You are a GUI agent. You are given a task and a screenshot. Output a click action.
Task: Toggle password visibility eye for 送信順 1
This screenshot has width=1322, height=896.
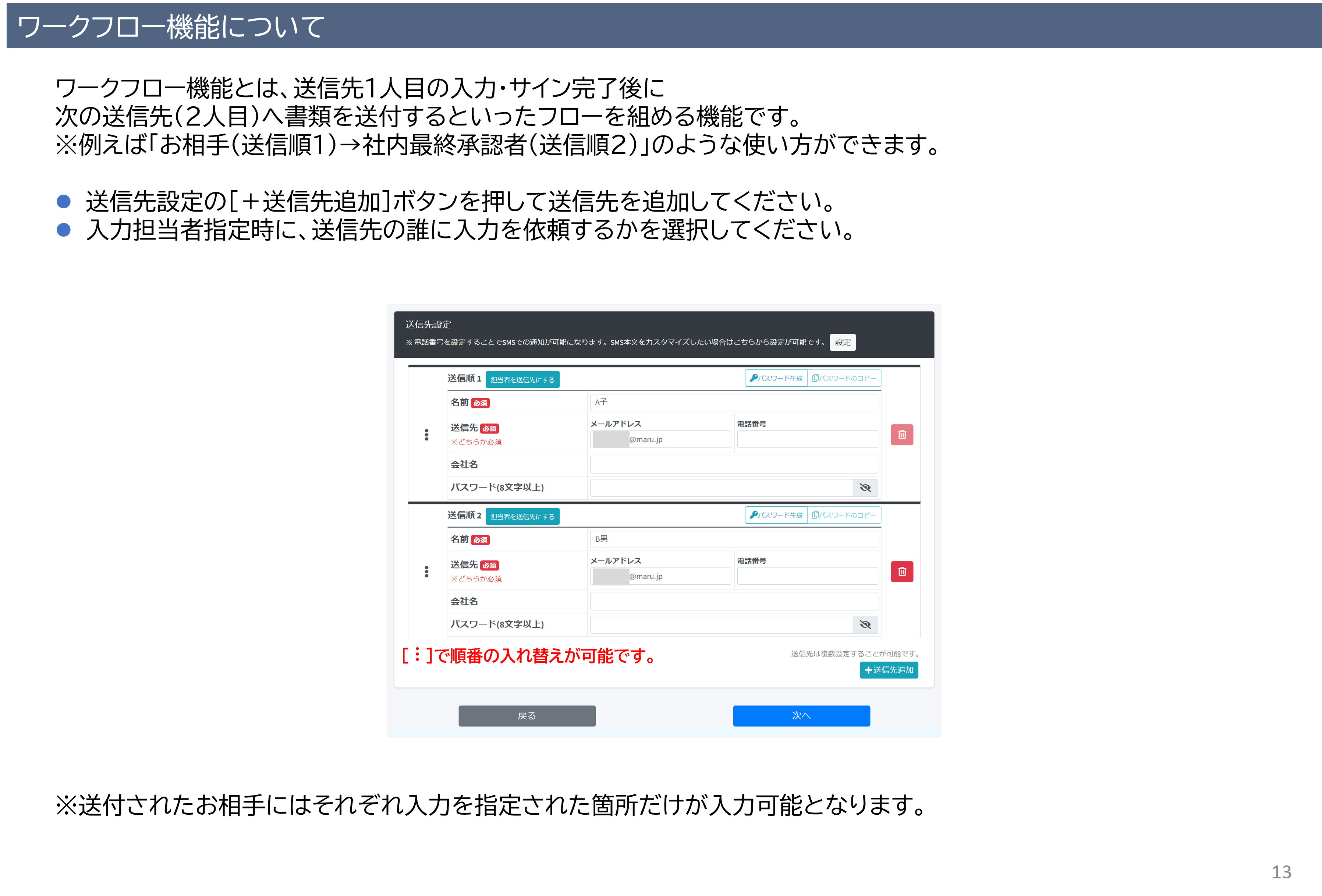(865, 488)
